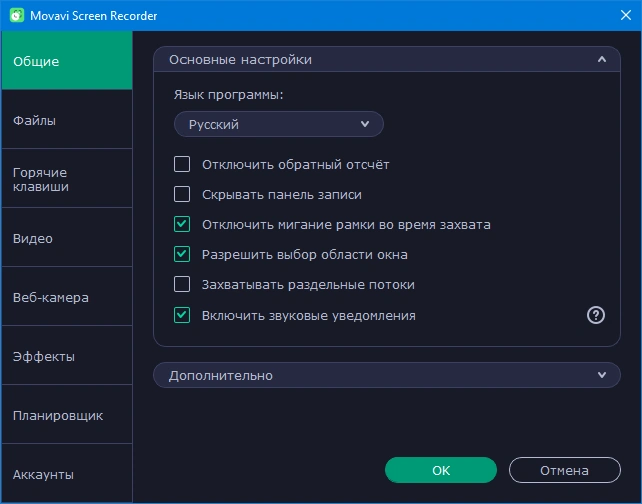Image resolution: width=642 pixels, height=504 pixels.
Task: Enable 'Захватывать раздельные потоки' checkbox
Action: click(182, 284)
